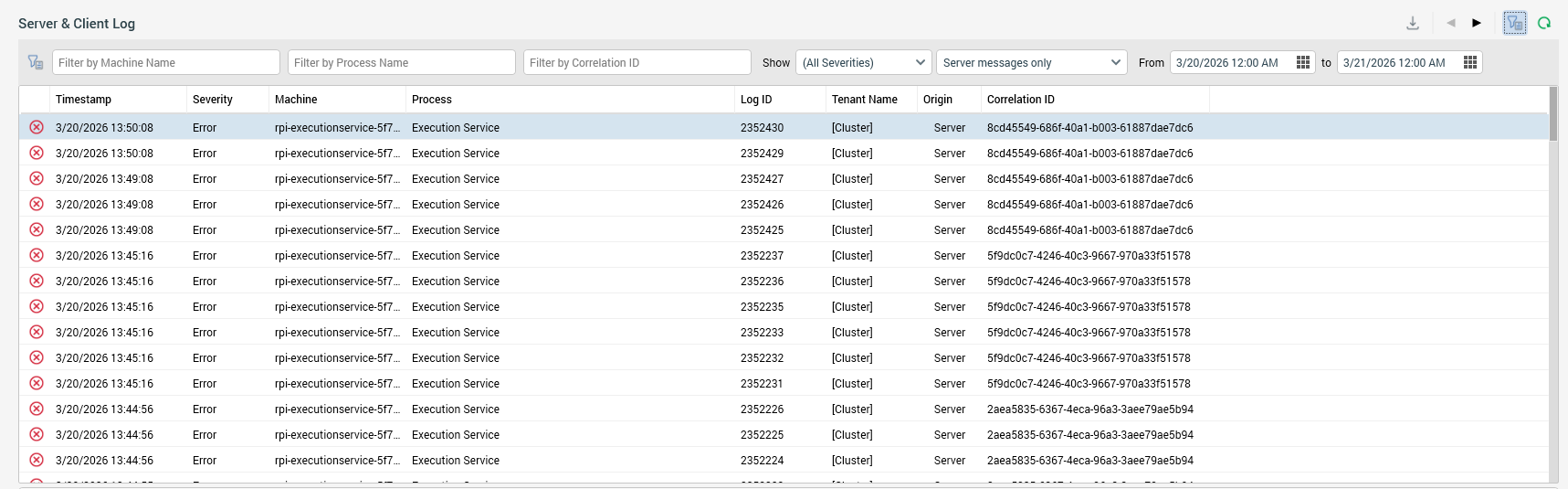Click error icon for Log ID 2352231
The width and height of the screenshot is (1568, 489).
click(37, 383)
